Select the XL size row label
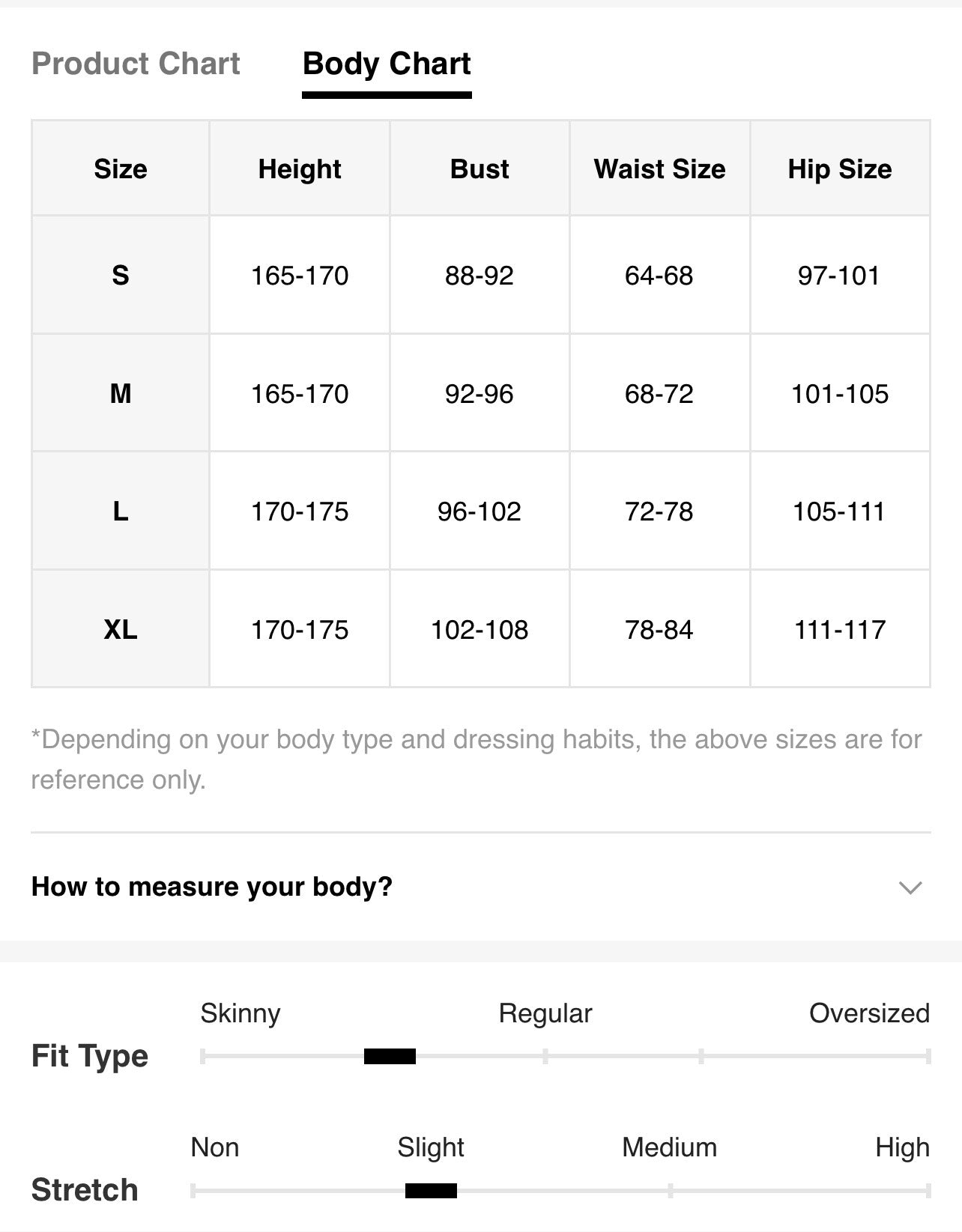 tap(121, 629)
